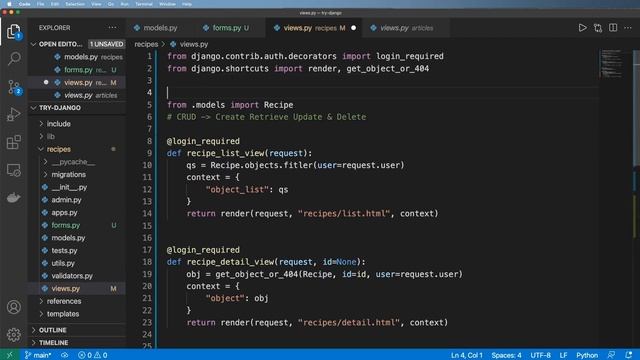The image size is (640, 360).
Task: Select the Python language mode
Action: (x=587, y=355)
